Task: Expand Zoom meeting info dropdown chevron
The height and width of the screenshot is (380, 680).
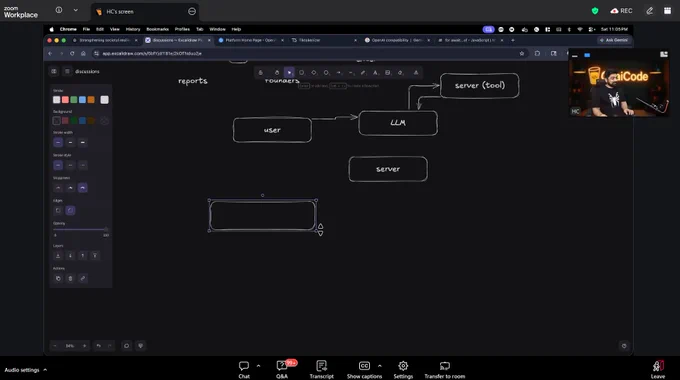Action: coord(75,10)
